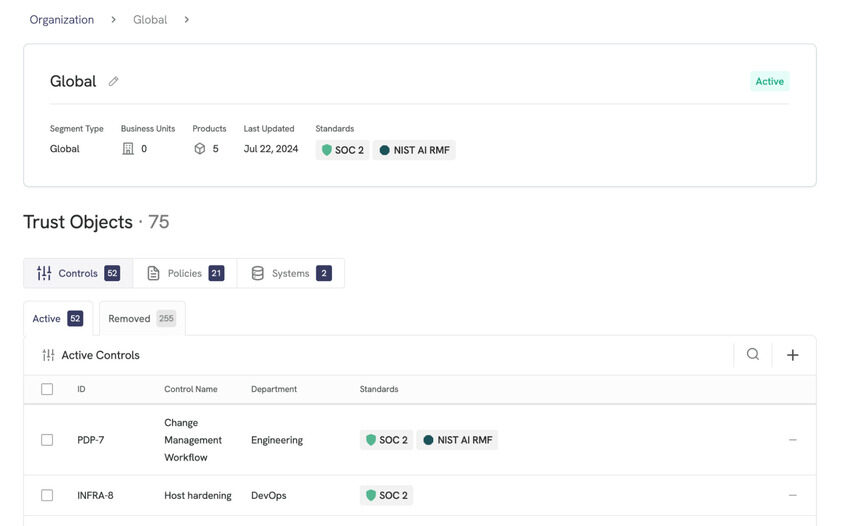Viewport: 850px width, 526px height.
Task: Remove INFRA-8 using its minus icon
Action: click(793, 495)
